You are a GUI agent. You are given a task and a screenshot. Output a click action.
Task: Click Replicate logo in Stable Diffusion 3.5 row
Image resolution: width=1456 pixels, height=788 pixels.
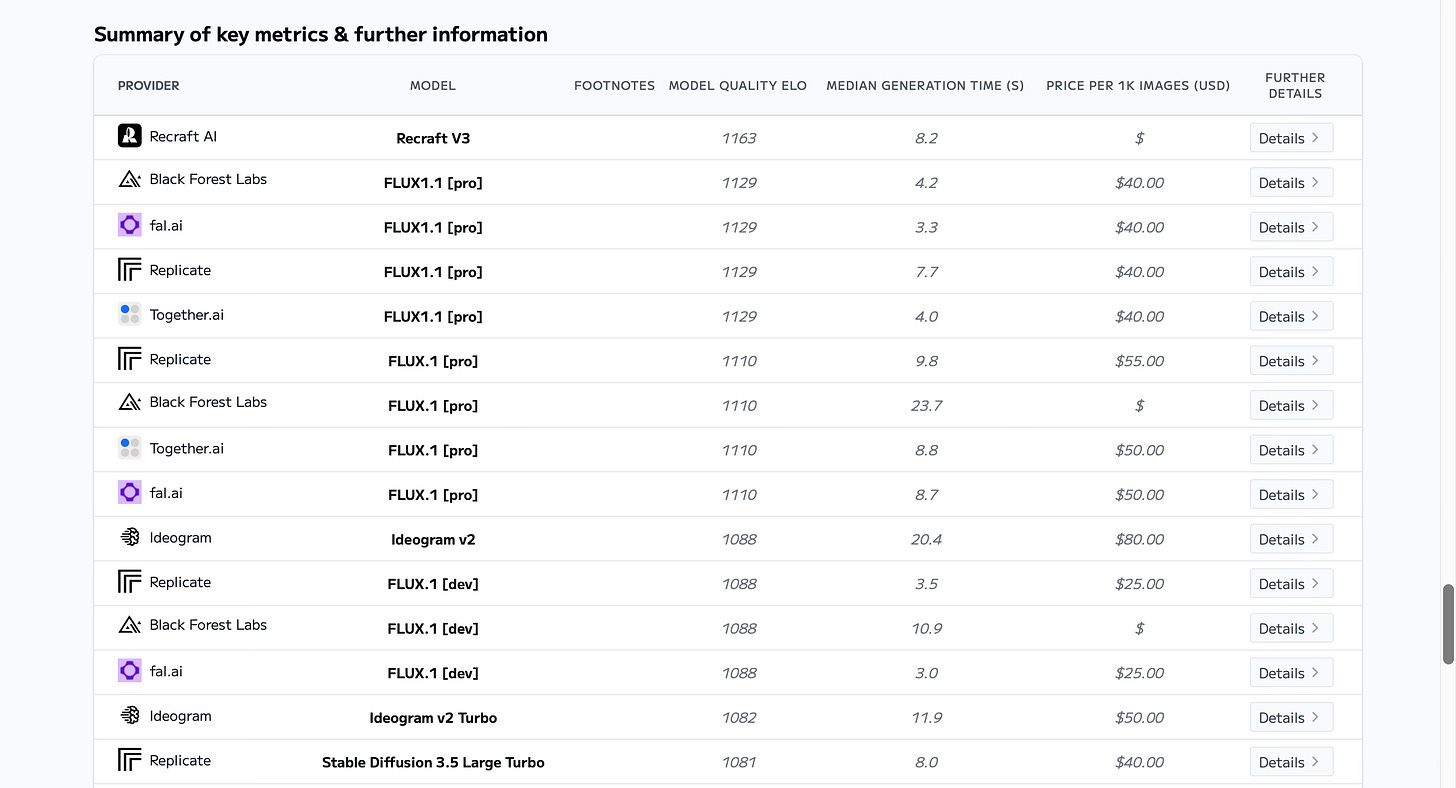coord(129,760)
